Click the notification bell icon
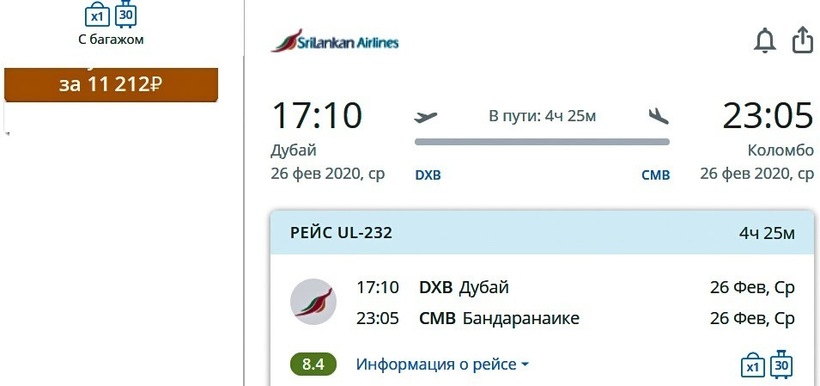820x386 pixels. pyautogui.click(x=765, y=41)
